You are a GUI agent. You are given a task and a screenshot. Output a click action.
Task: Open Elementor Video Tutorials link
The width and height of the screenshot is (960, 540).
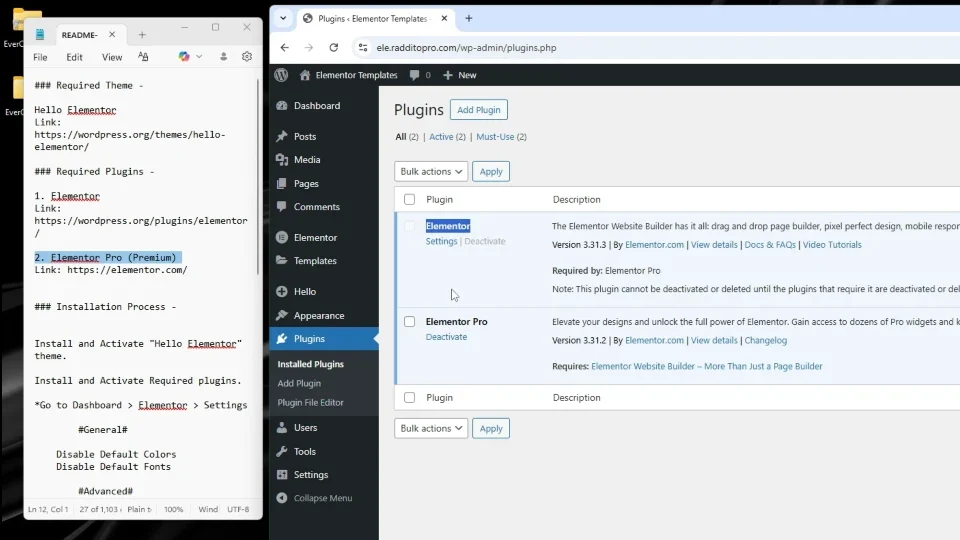tap(831, 244)
